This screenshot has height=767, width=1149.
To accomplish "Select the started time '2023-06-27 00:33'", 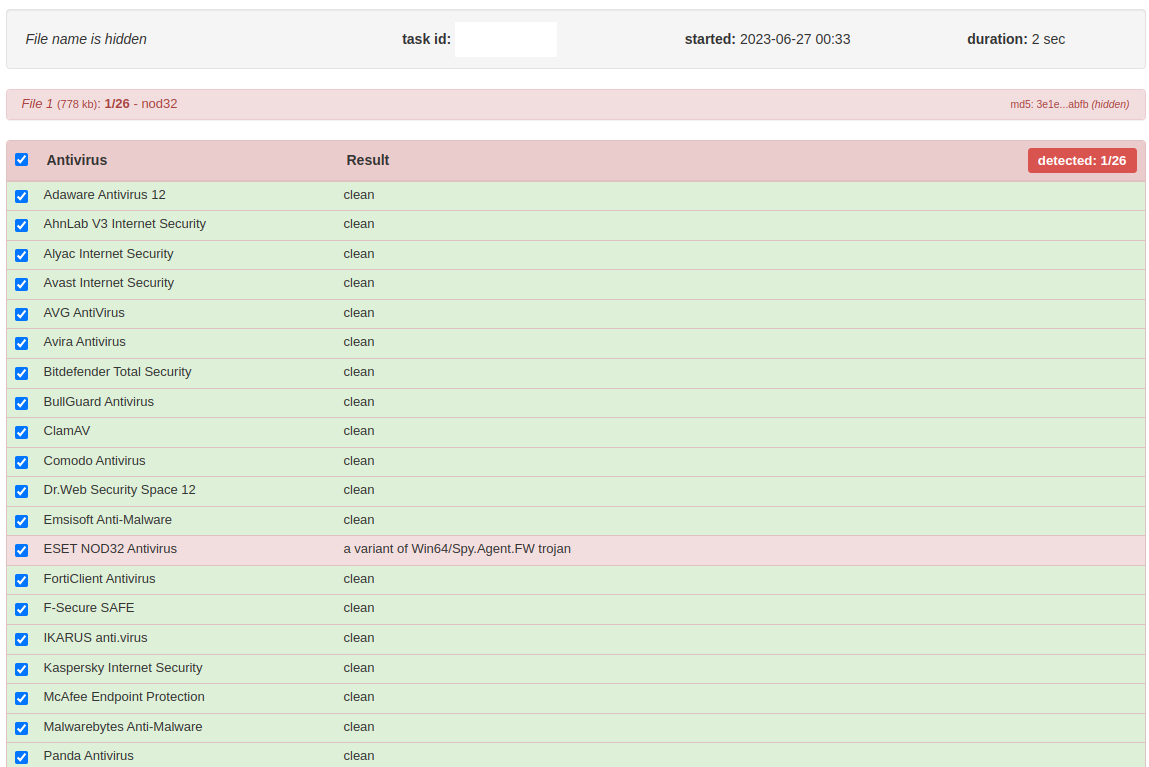I will 795,40.
